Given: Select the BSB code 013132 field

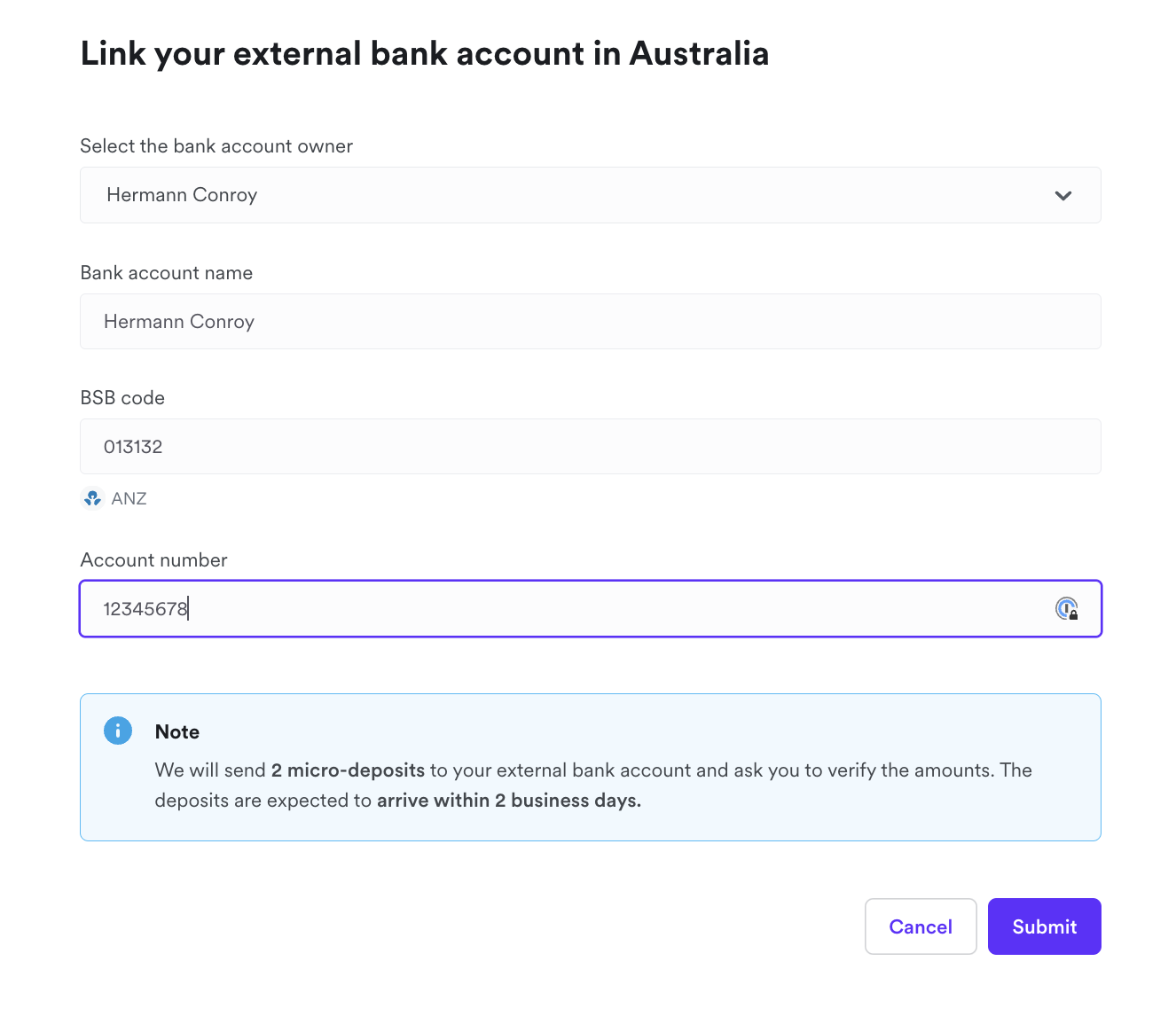Looking at the screenshot, I should coord(590,446).
